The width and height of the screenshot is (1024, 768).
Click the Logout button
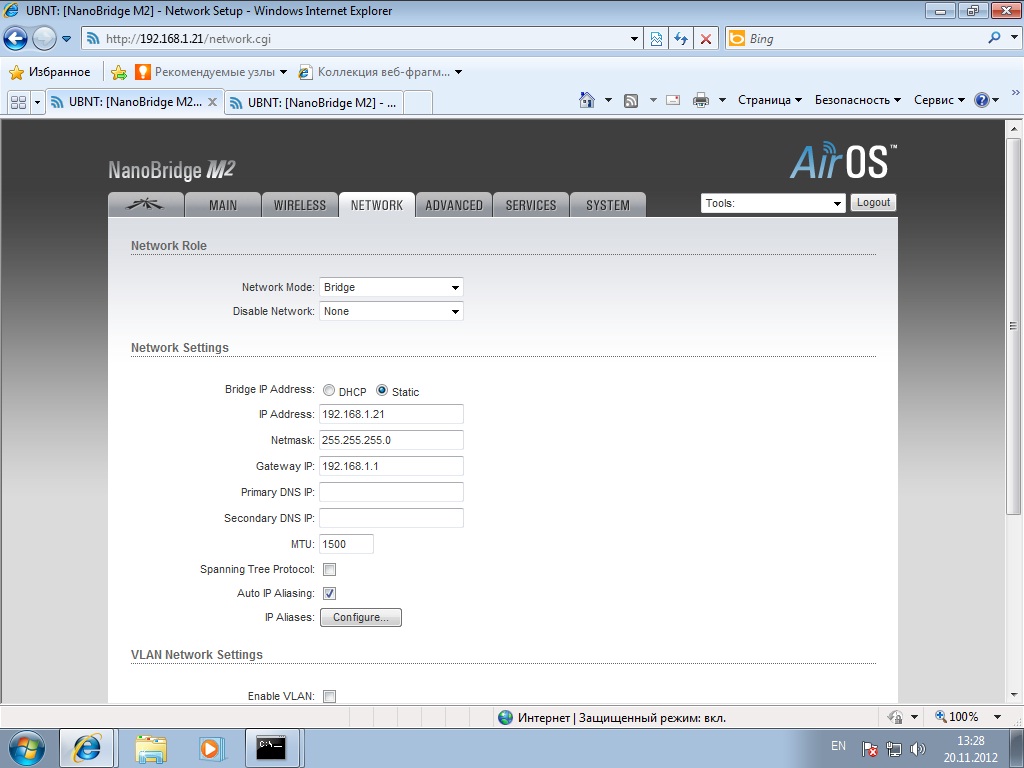(x=873, y=202)
